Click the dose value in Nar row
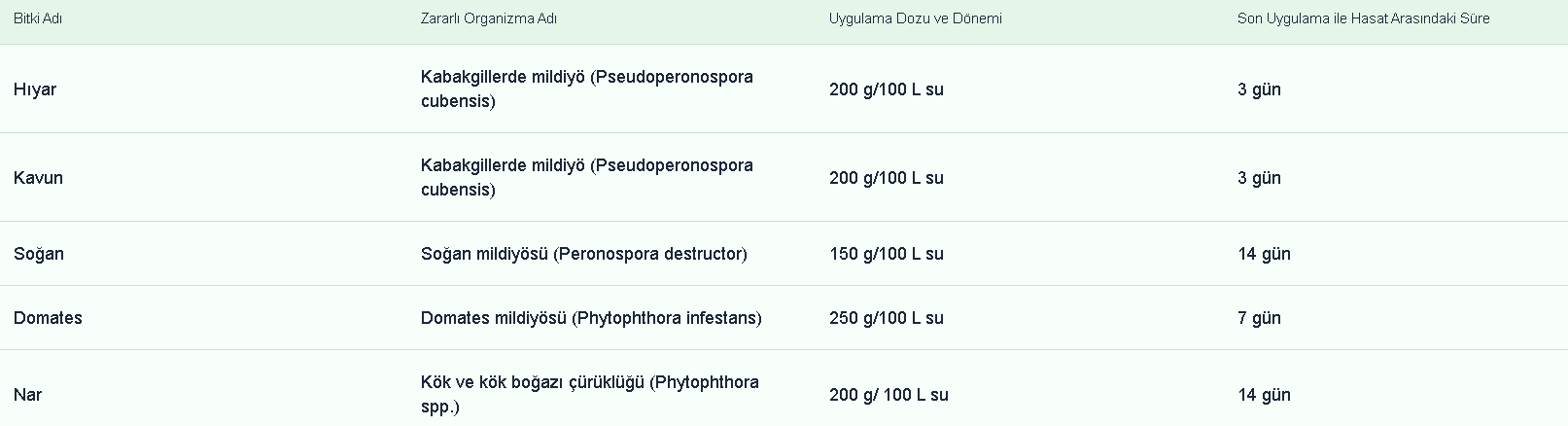The height and width of the screenshot is (426, 1568). click(x=889, y=395)
